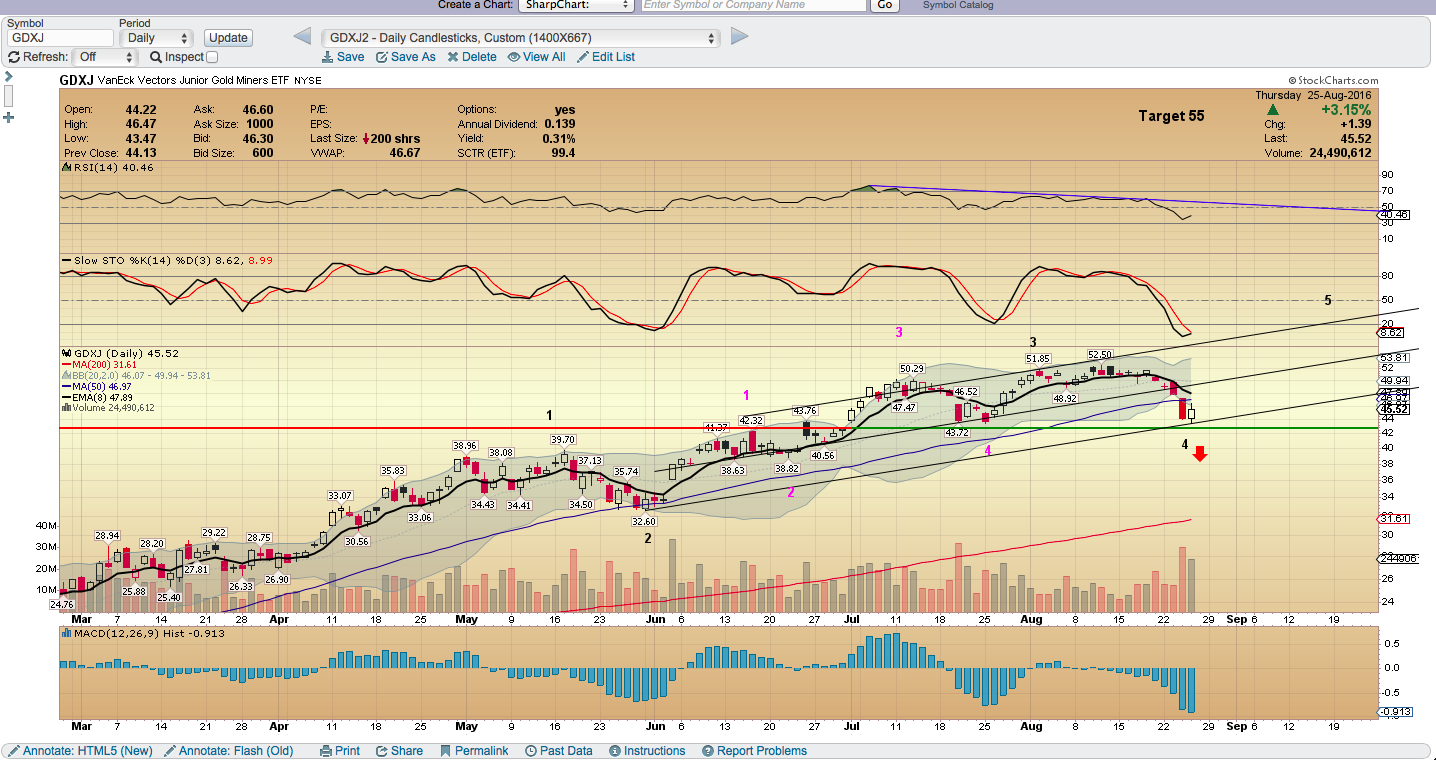1436x760 pixels.
Task: Open View All charts
Action: pos(536,57)
